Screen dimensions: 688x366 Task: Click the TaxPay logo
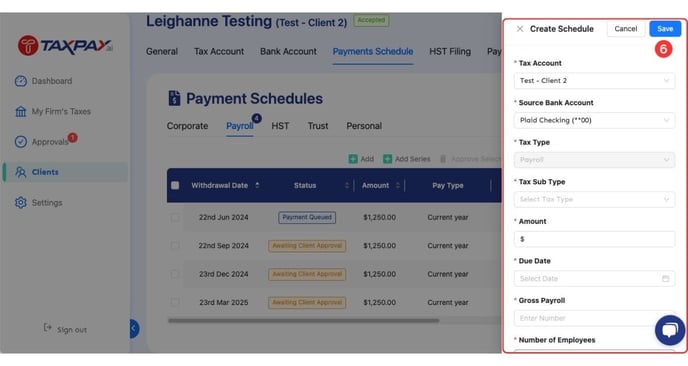[65, 45]
